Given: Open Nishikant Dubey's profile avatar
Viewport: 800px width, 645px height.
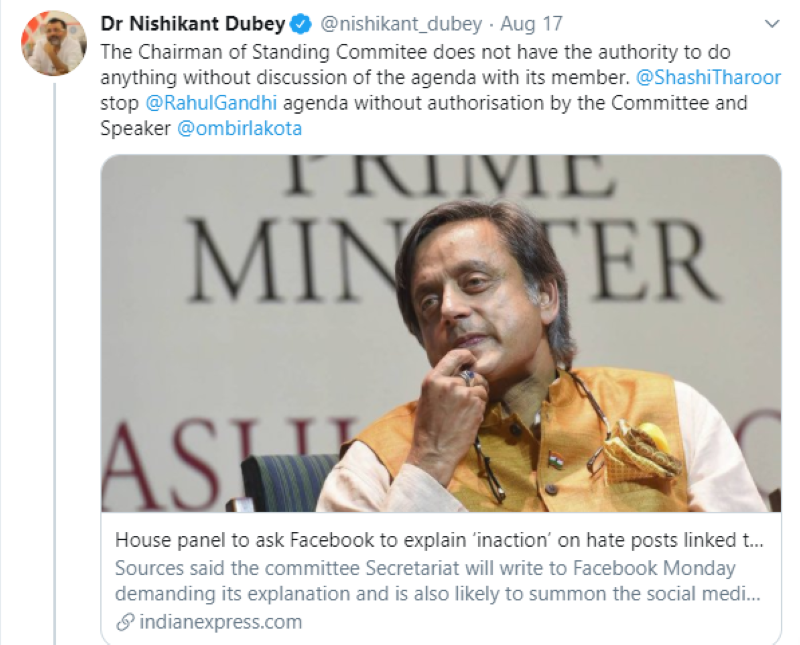Looking at the screenshot, I should click(x=53, y=43).
